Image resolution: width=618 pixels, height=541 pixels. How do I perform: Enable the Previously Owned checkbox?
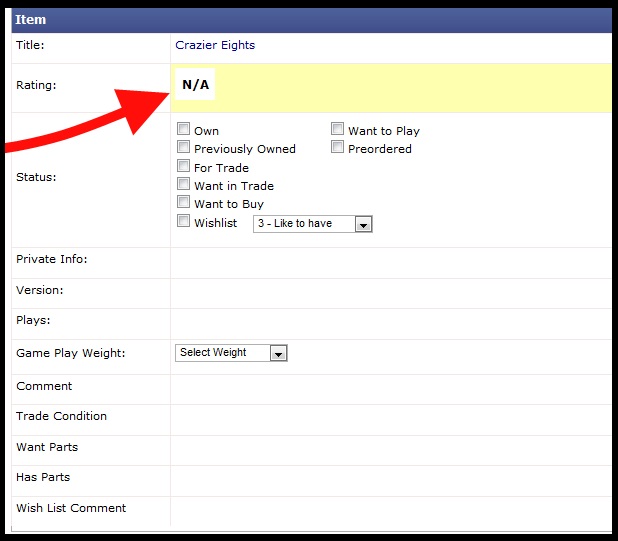tap(184, 147)
